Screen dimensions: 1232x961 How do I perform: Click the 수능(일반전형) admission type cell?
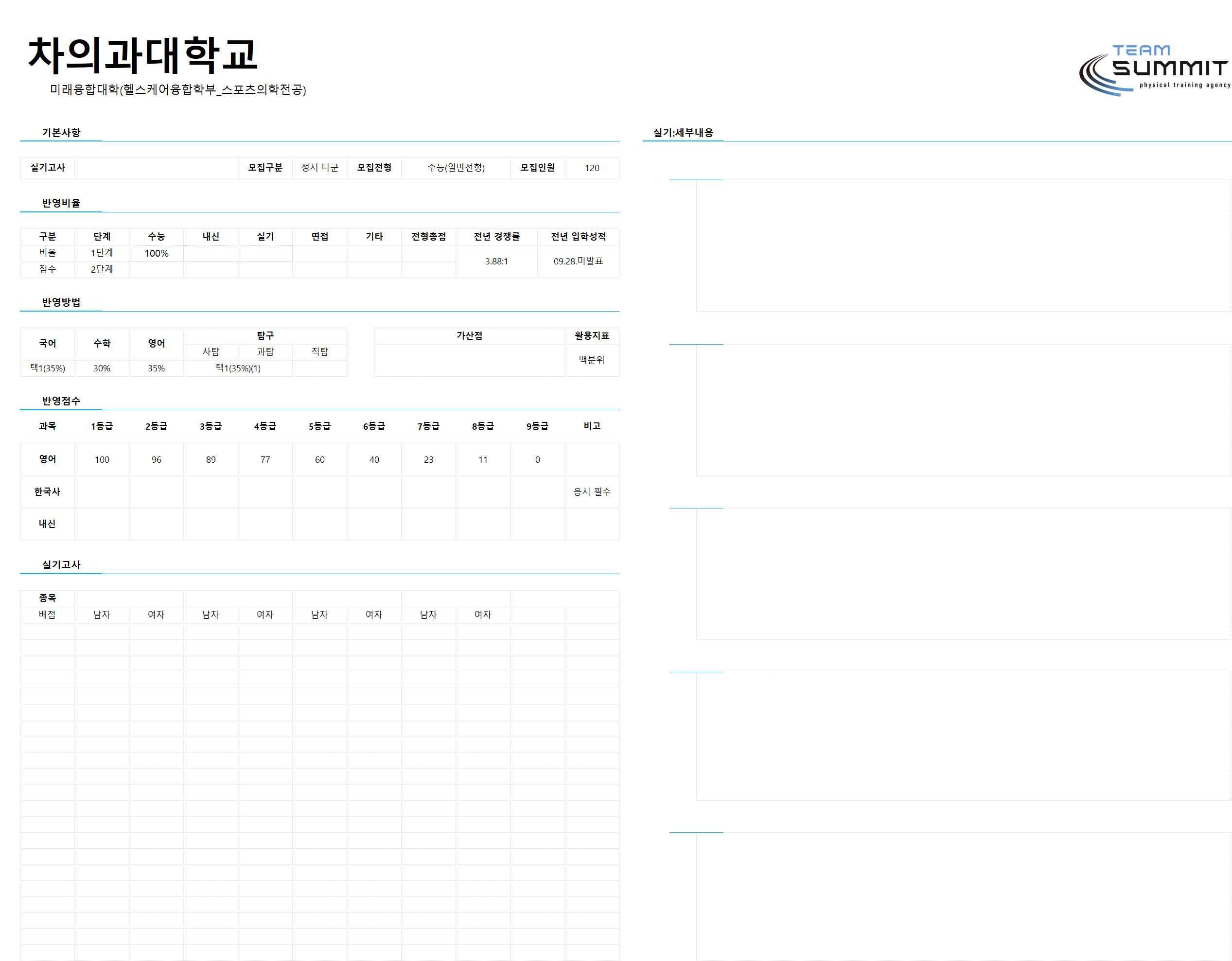click(455, 168)
